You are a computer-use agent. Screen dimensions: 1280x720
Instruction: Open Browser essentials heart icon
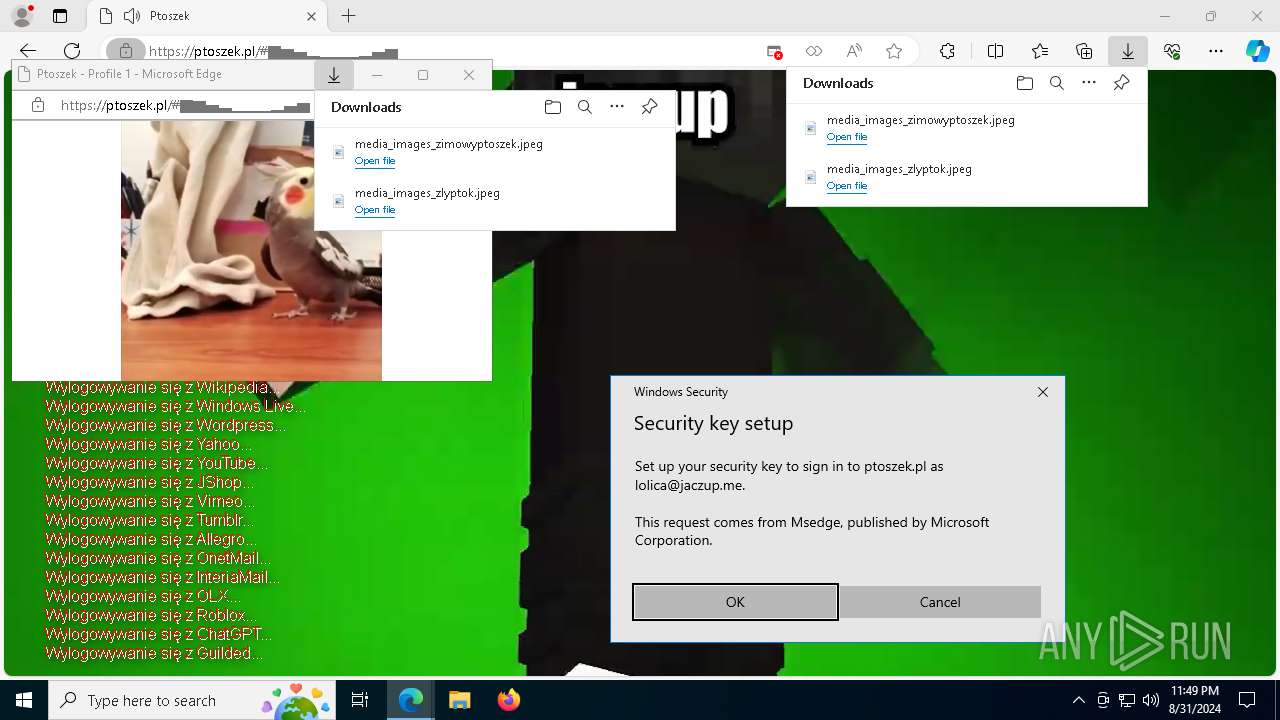(x=1172, y=51)
